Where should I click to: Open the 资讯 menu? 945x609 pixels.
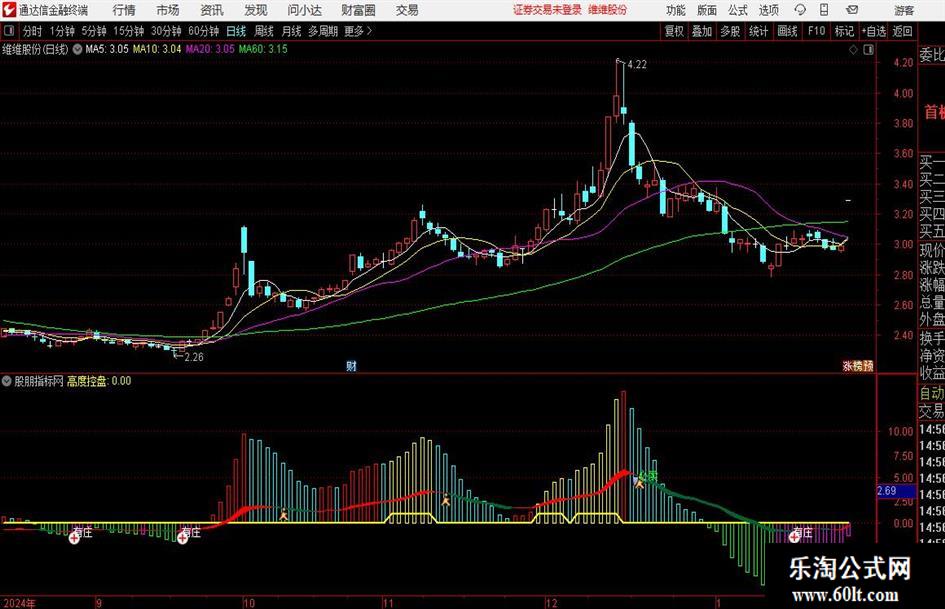point(212,10)
